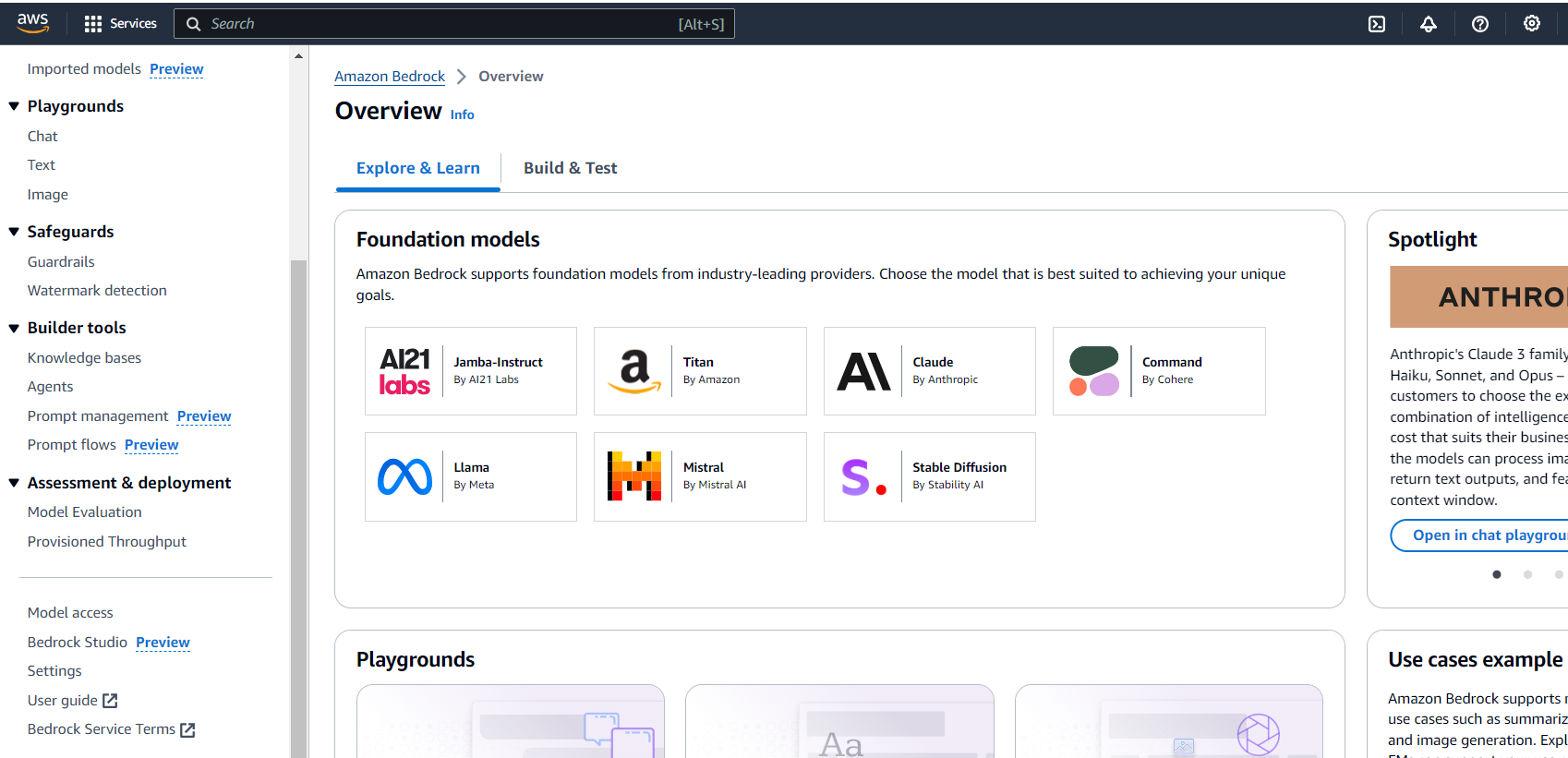
Task: Open the Overview Info link
Action: pyautogui.click(x=463, y=114)
